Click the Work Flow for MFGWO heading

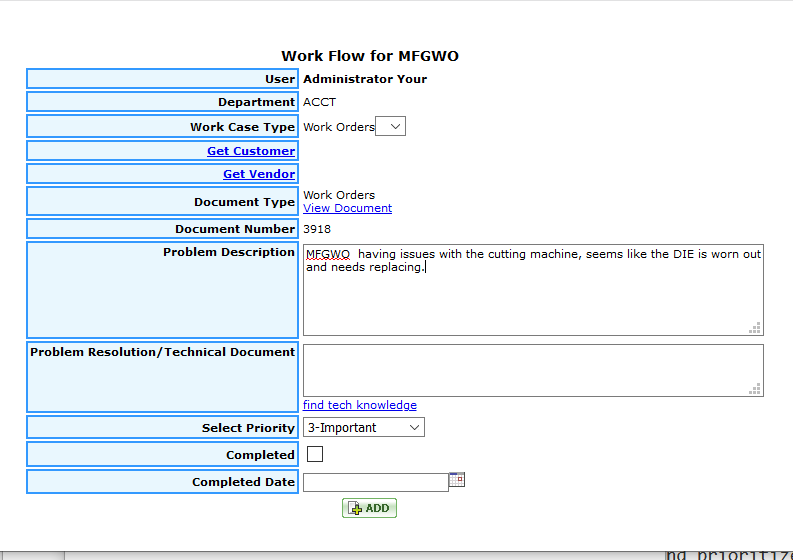[370, 56]
